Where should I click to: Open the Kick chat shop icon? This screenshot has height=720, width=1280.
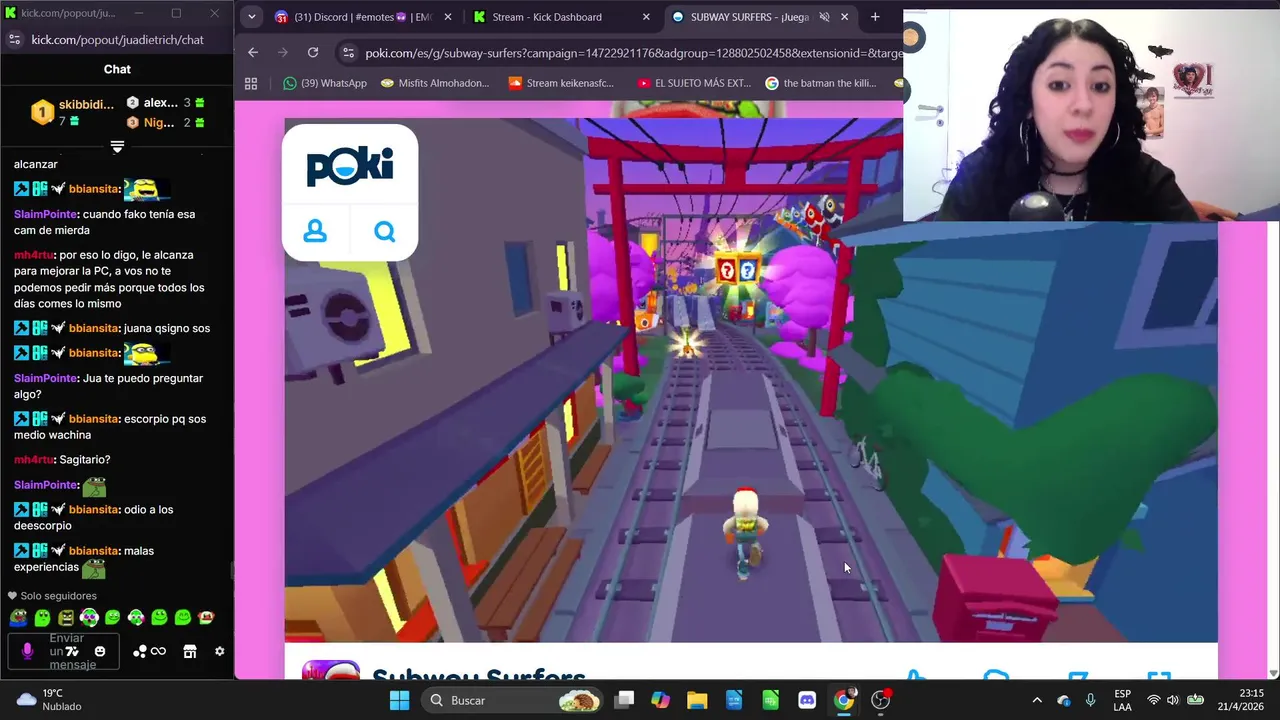click(190, 651)
